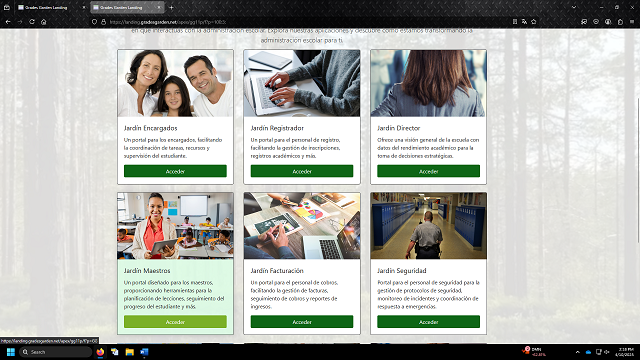Open the list all tabs dropdown
Viewport: 640px width, 360px height.
pyautogui.click(x=574, y=7)
